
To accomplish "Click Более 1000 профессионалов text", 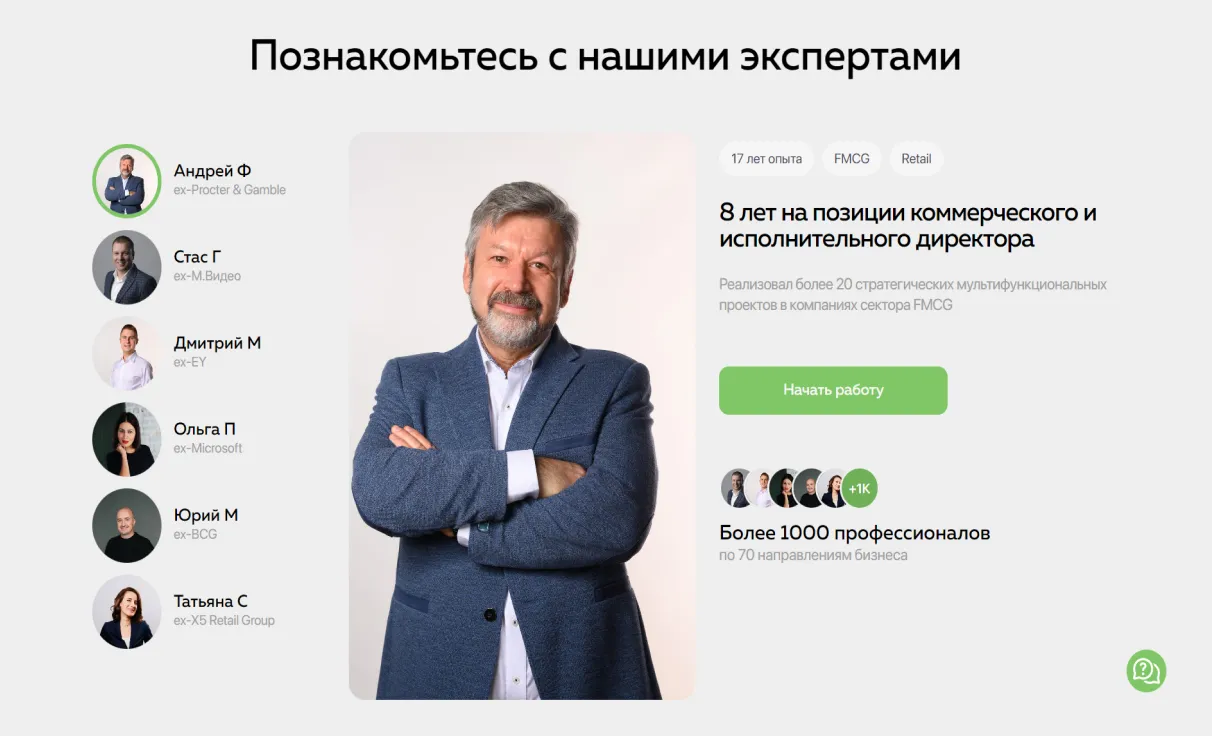I will (855, 533).
